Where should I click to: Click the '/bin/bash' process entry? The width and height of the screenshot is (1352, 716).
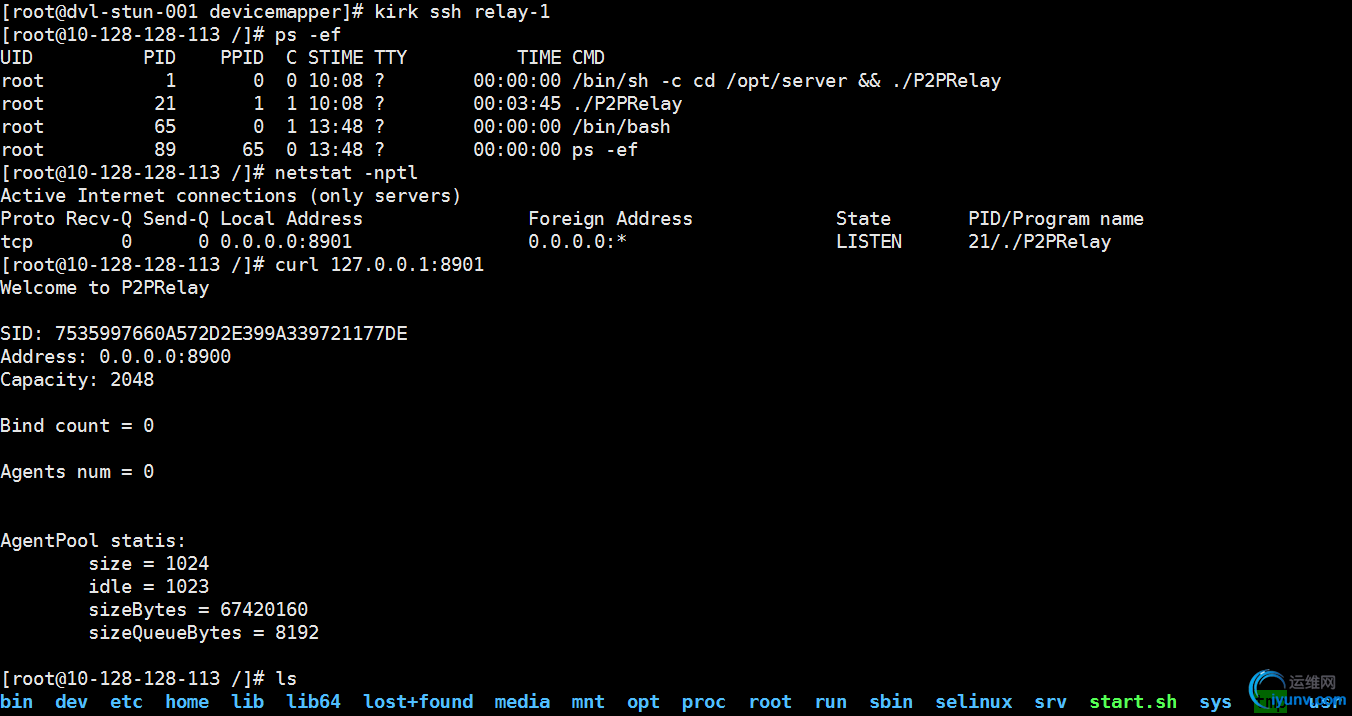coord(622,127)
